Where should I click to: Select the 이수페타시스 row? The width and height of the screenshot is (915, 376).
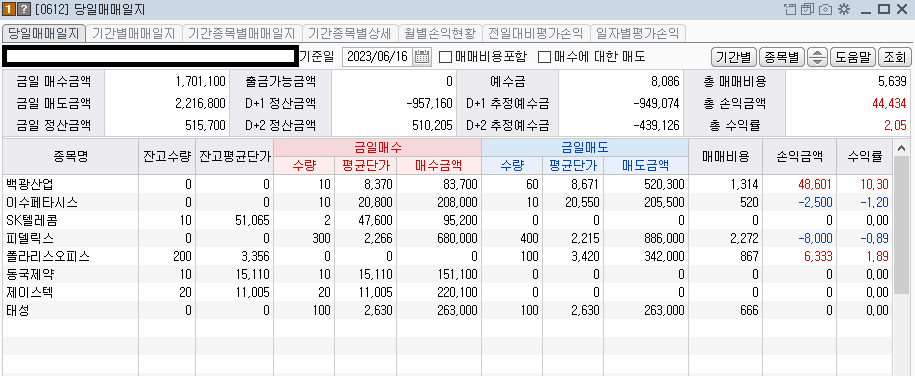(x=448, y=203)
